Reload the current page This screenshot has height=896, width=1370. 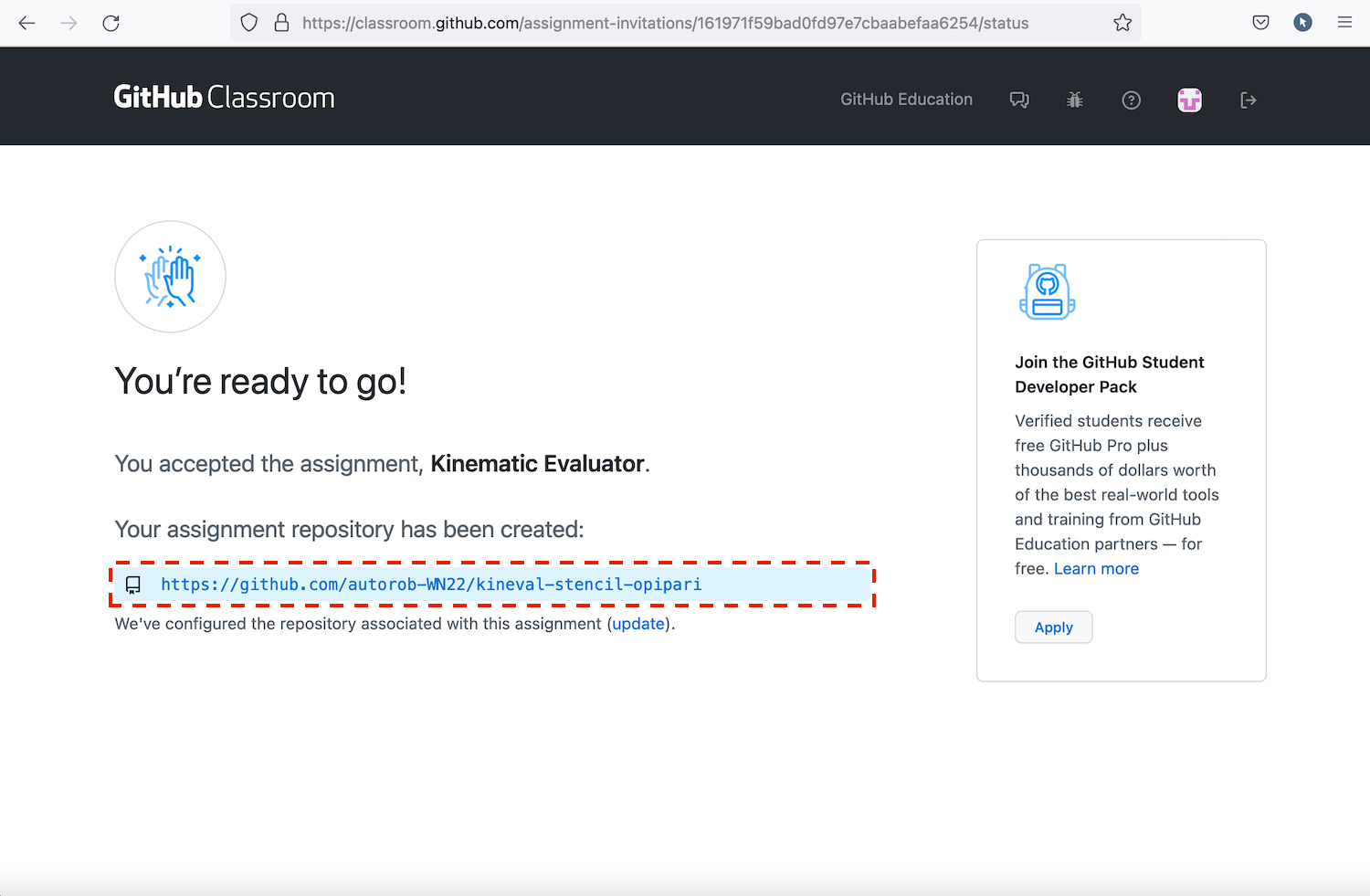coord(111,23)
